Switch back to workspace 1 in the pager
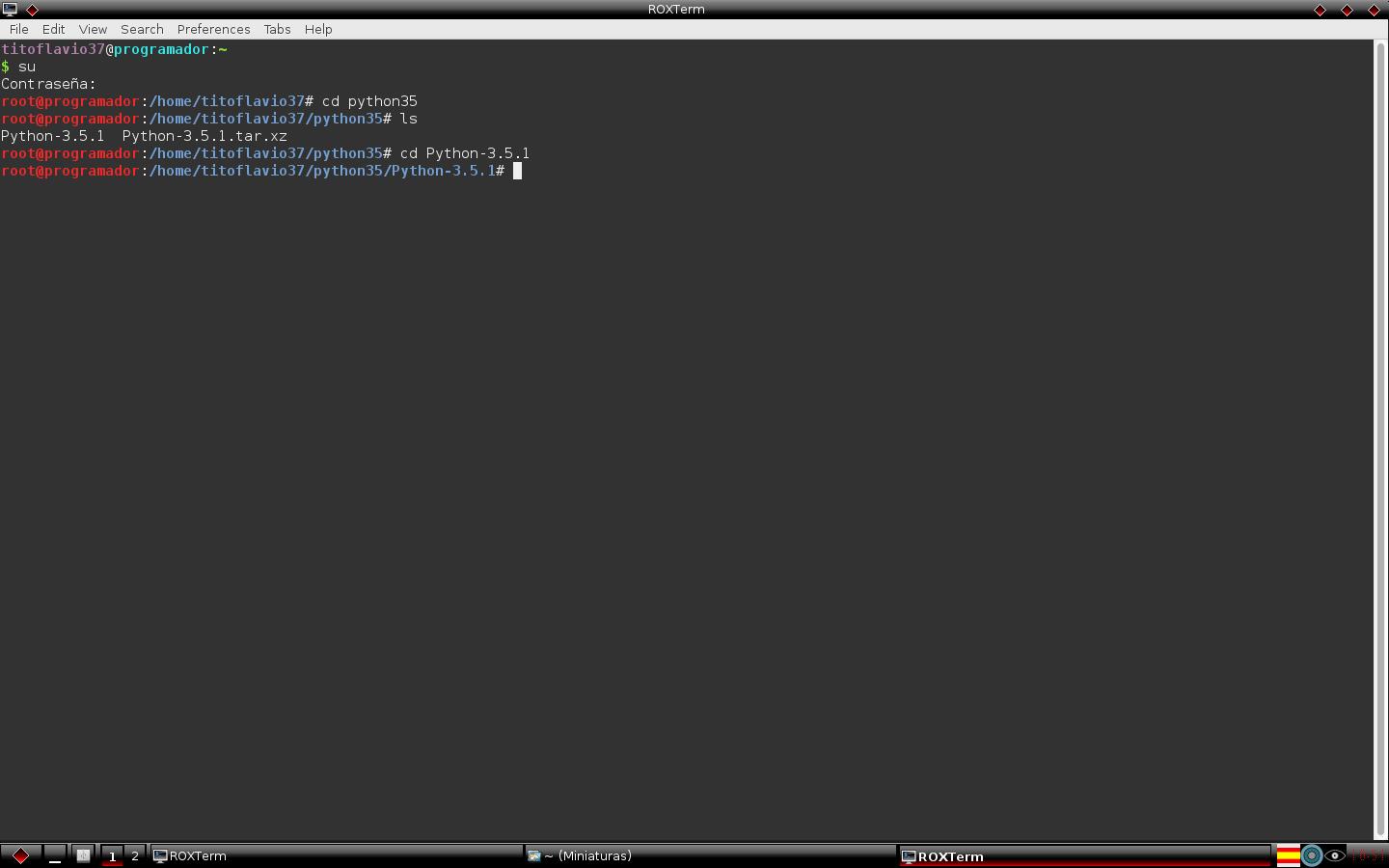Image resolution: width=1389 pixels, height=868 pixels. tap(112, 855)
